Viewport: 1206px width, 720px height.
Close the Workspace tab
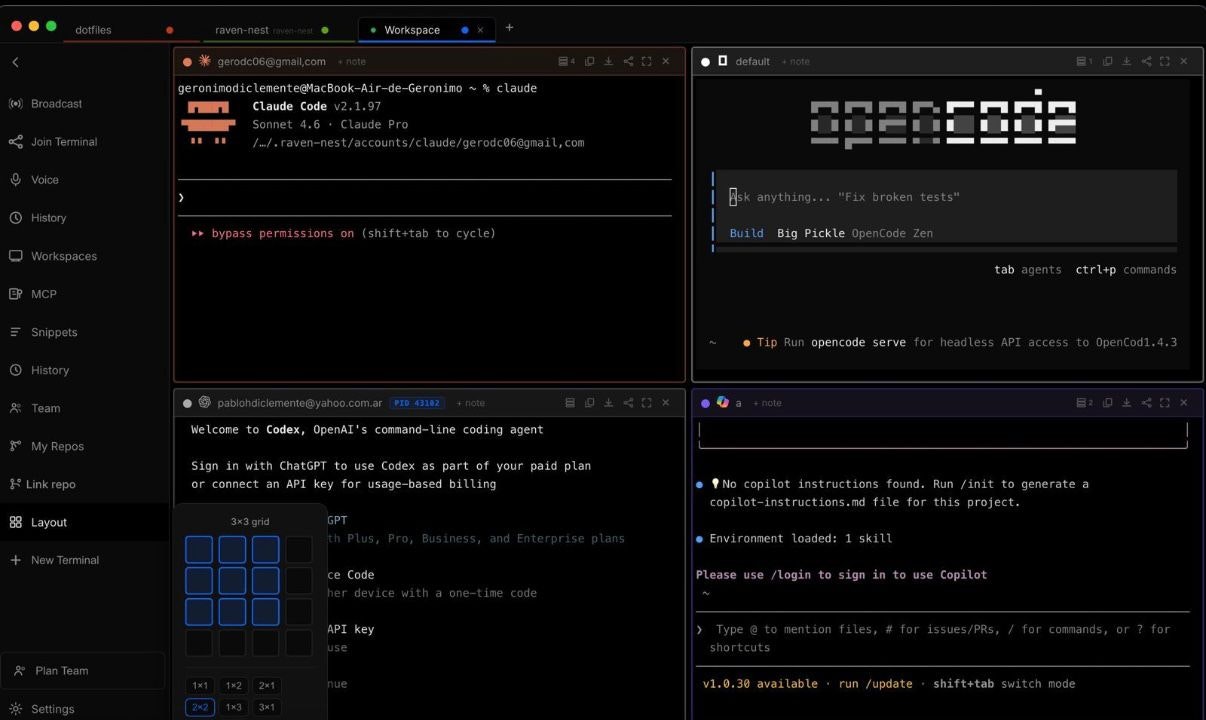(x=480, y=30)
